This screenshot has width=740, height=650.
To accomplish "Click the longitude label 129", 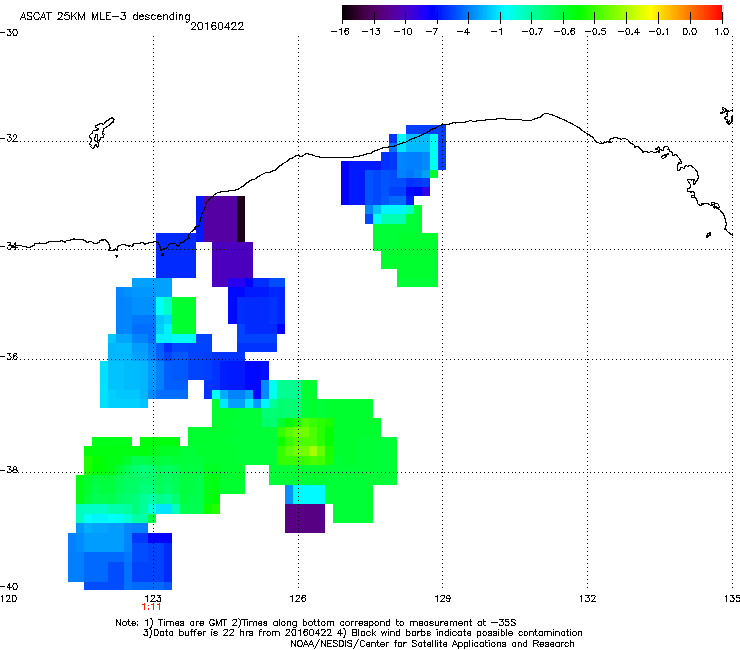I will (443, 598).
